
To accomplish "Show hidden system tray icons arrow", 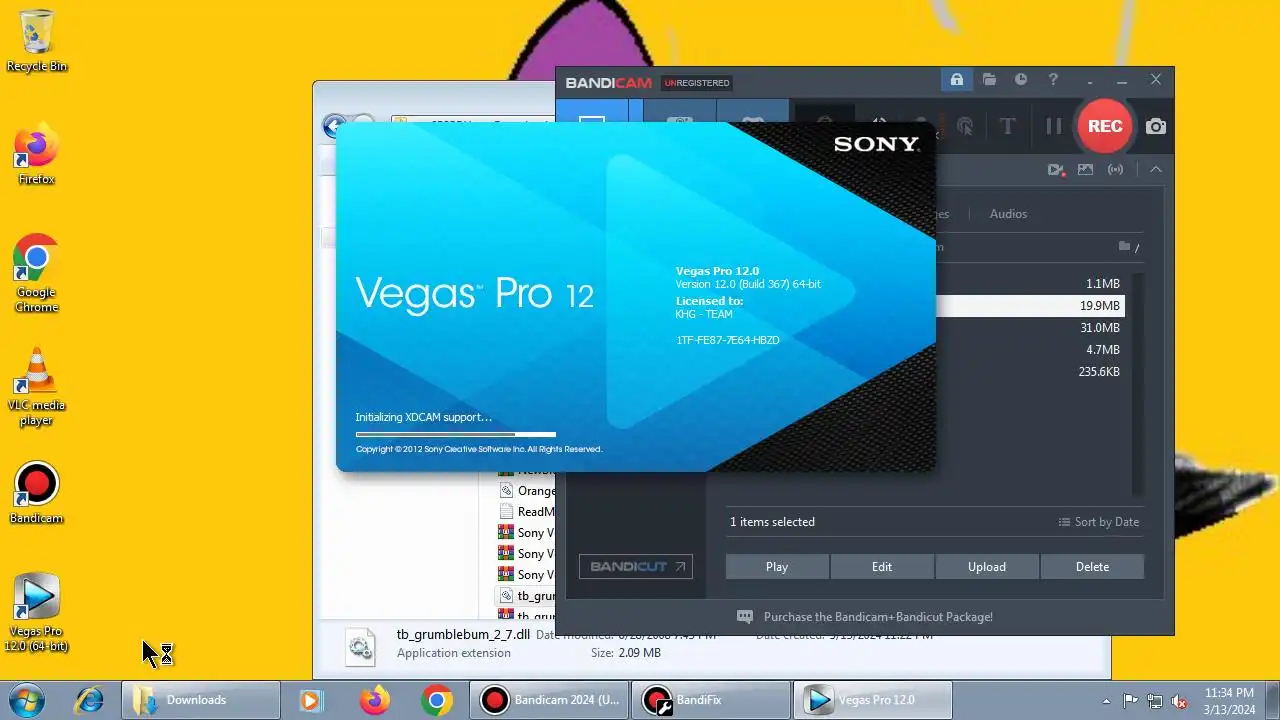I will click(x=1106, y=701).
